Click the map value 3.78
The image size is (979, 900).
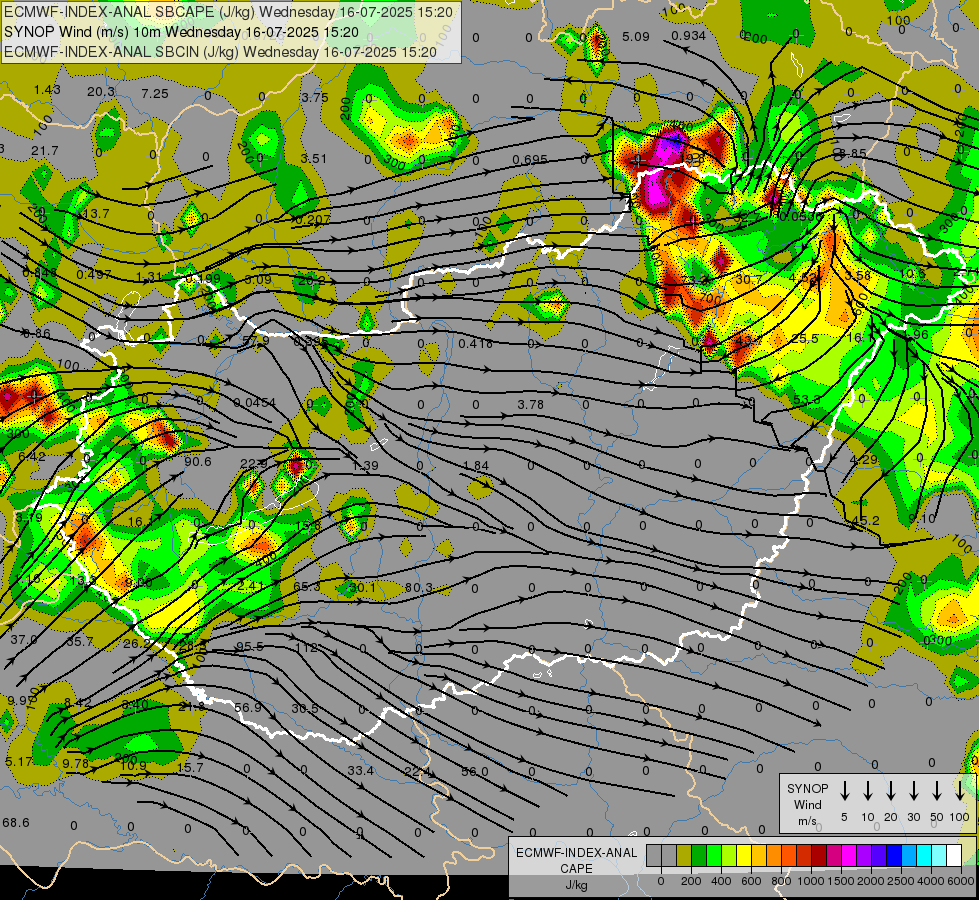click(531, 405)
